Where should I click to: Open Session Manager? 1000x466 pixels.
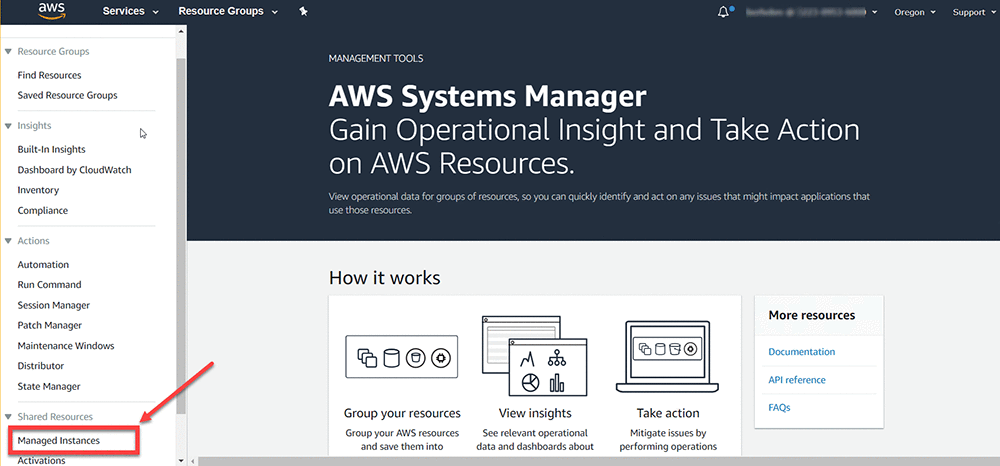point(54,305)
